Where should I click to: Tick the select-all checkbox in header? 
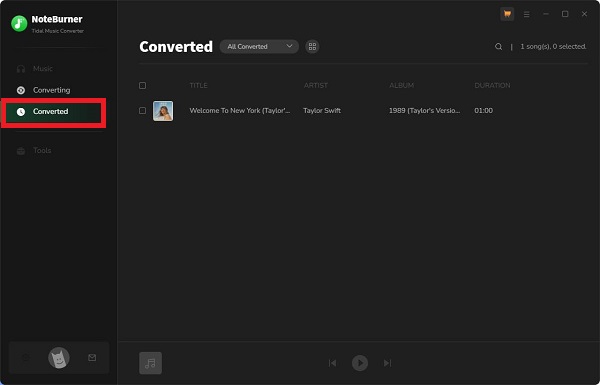pyautogui.click(x=142, y=85)
